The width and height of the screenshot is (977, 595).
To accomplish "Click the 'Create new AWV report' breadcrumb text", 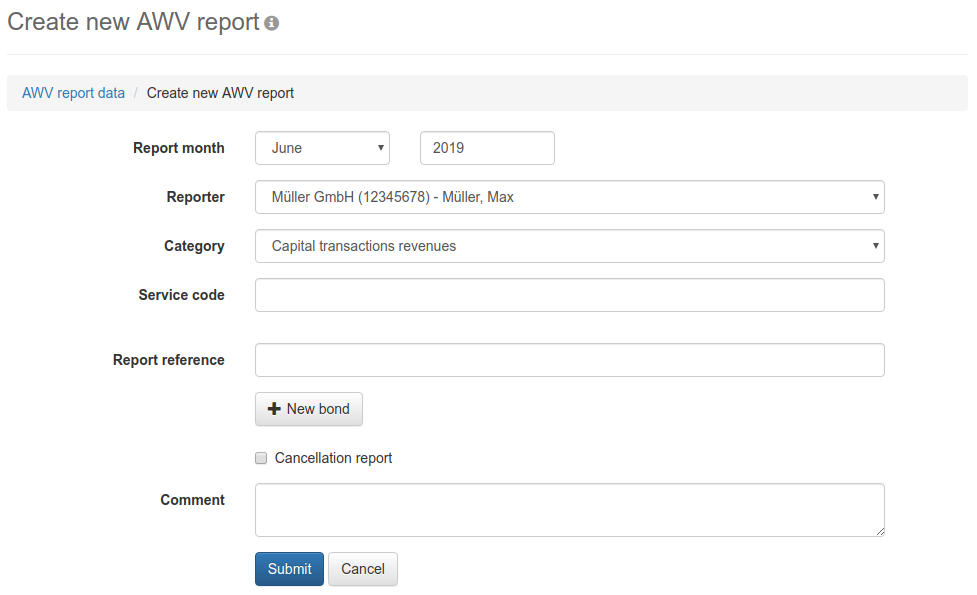I will 220,93.
